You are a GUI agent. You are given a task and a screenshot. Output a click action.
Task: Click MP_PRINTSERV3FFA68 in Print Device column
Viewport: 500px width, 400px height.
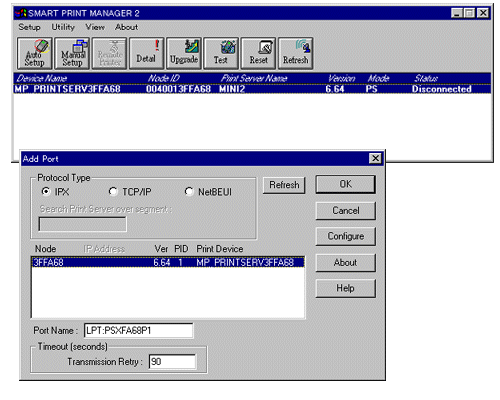[x=245, y=262]
